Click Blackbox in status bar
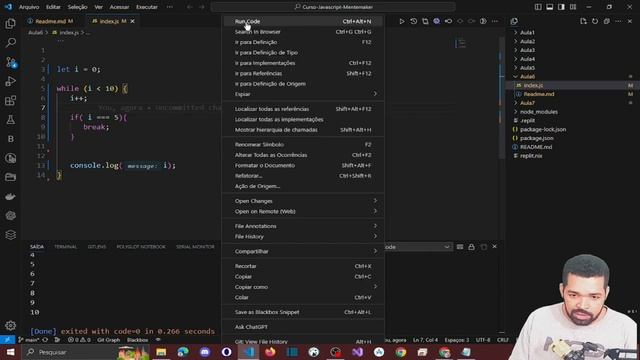The width and height of the screenshot is (640, 360). [138, 340]
